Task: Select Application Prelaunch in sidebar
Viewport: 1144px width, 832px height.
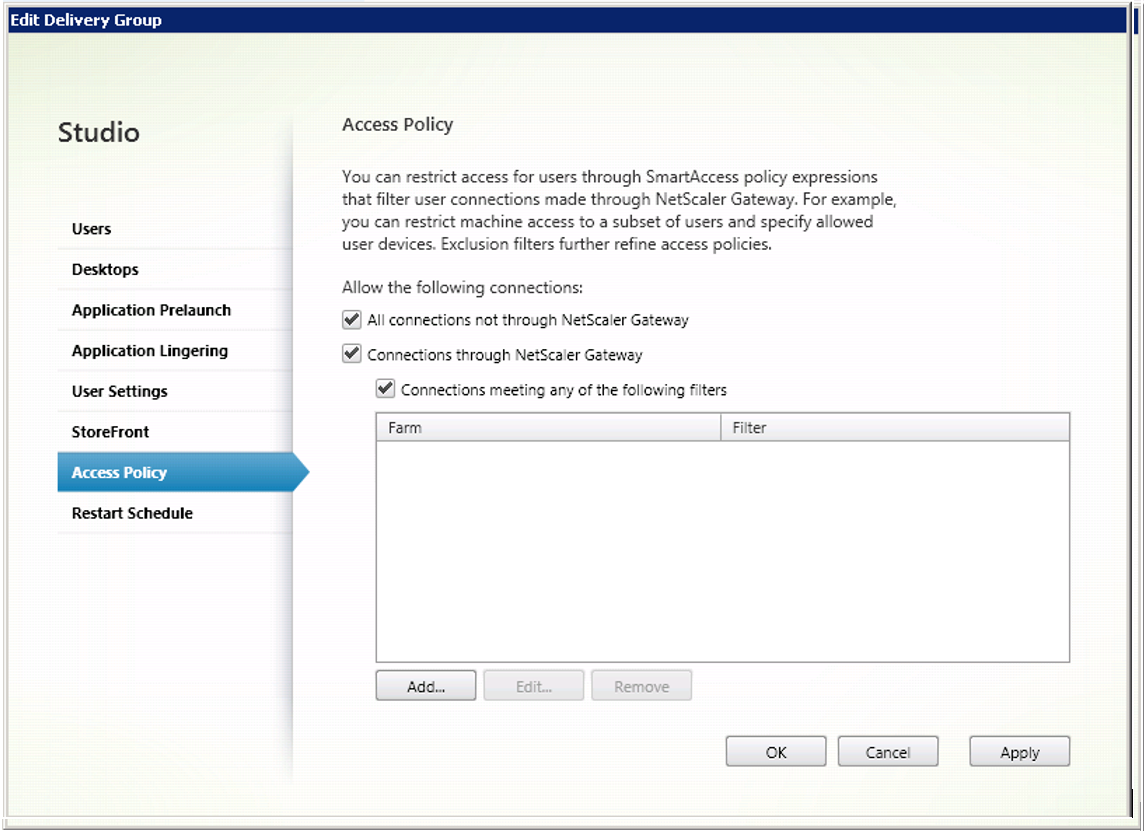Action: (x=175, y=310)
